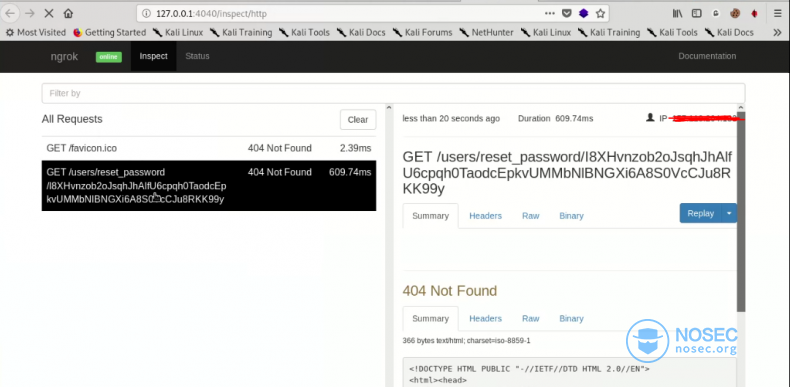Switch to the Status tab
Image resolution: width=790 pixels, height=387 pixels.
tap(197, 56)
